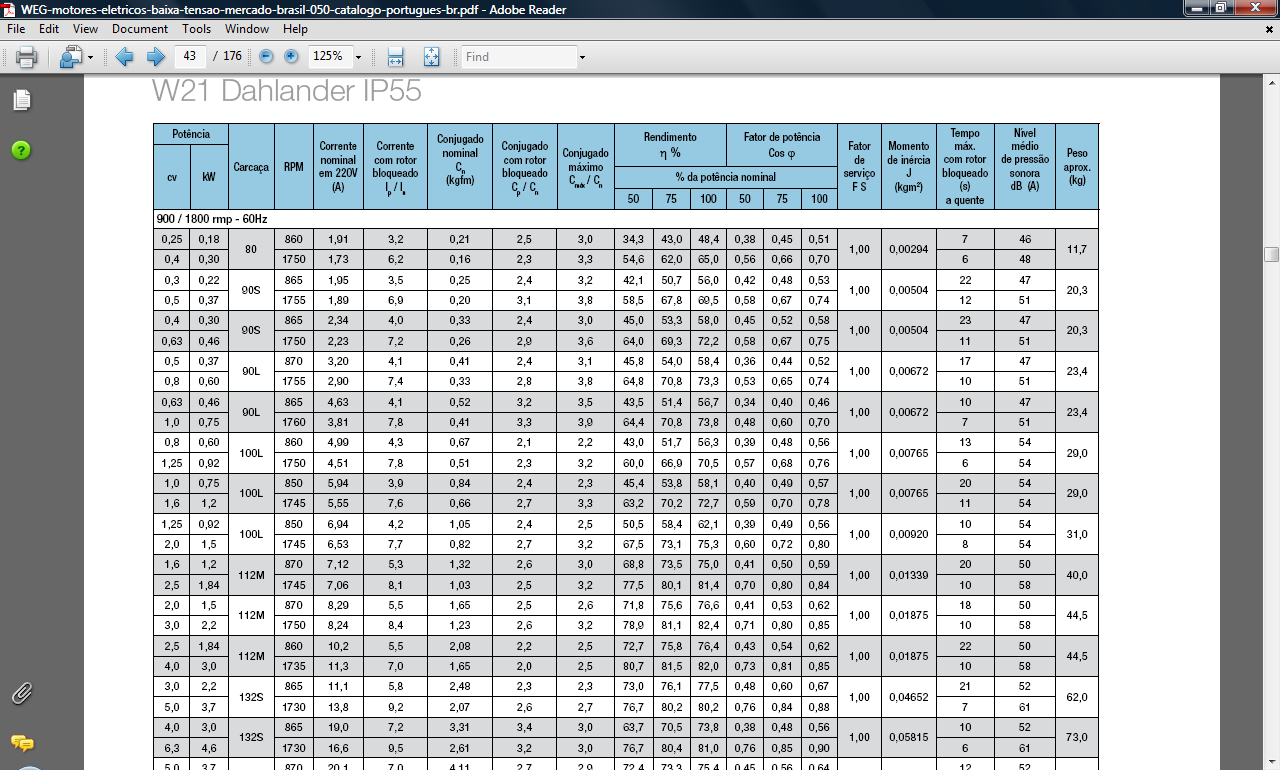1280x770 pixels.
Task: Click the weight value 11,7
Action: click(1077, 249)
